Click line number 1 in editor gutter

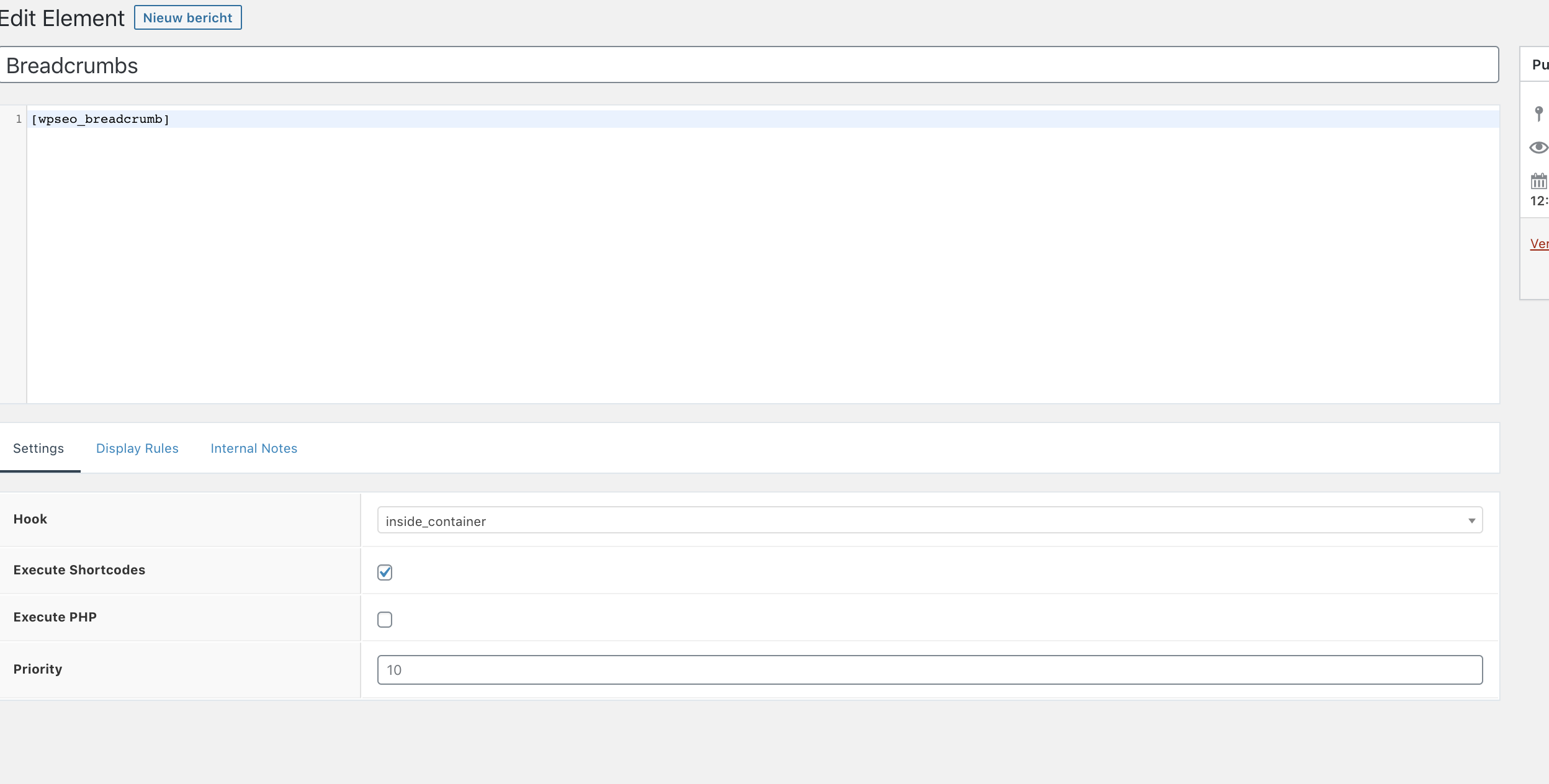pos(19,119)
